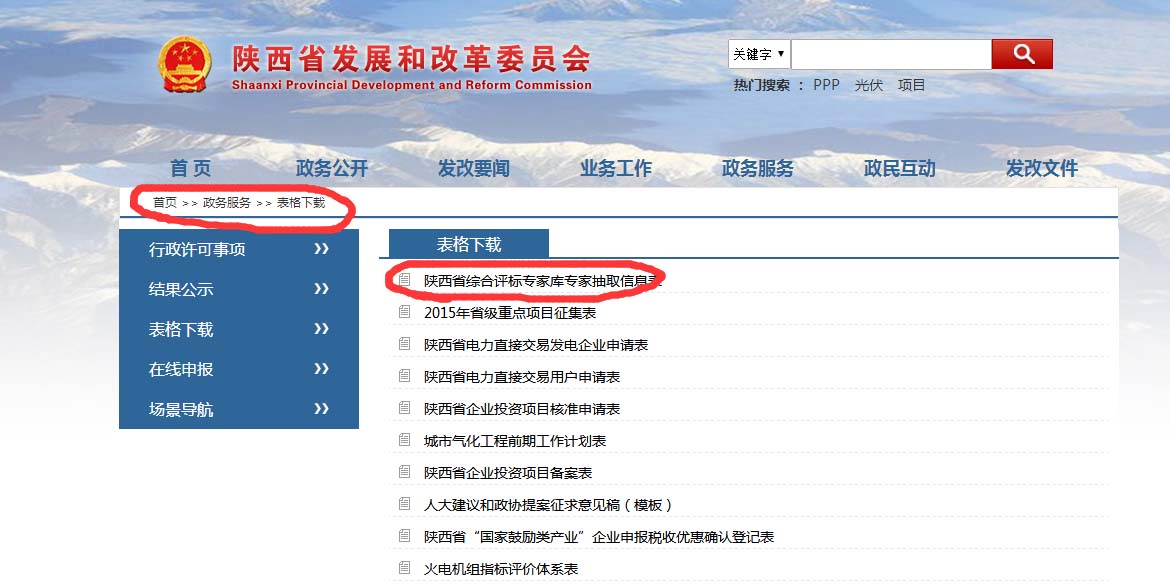Click the PPP hot search link
The image size is (1170, 584).
(x=826, y=85)
